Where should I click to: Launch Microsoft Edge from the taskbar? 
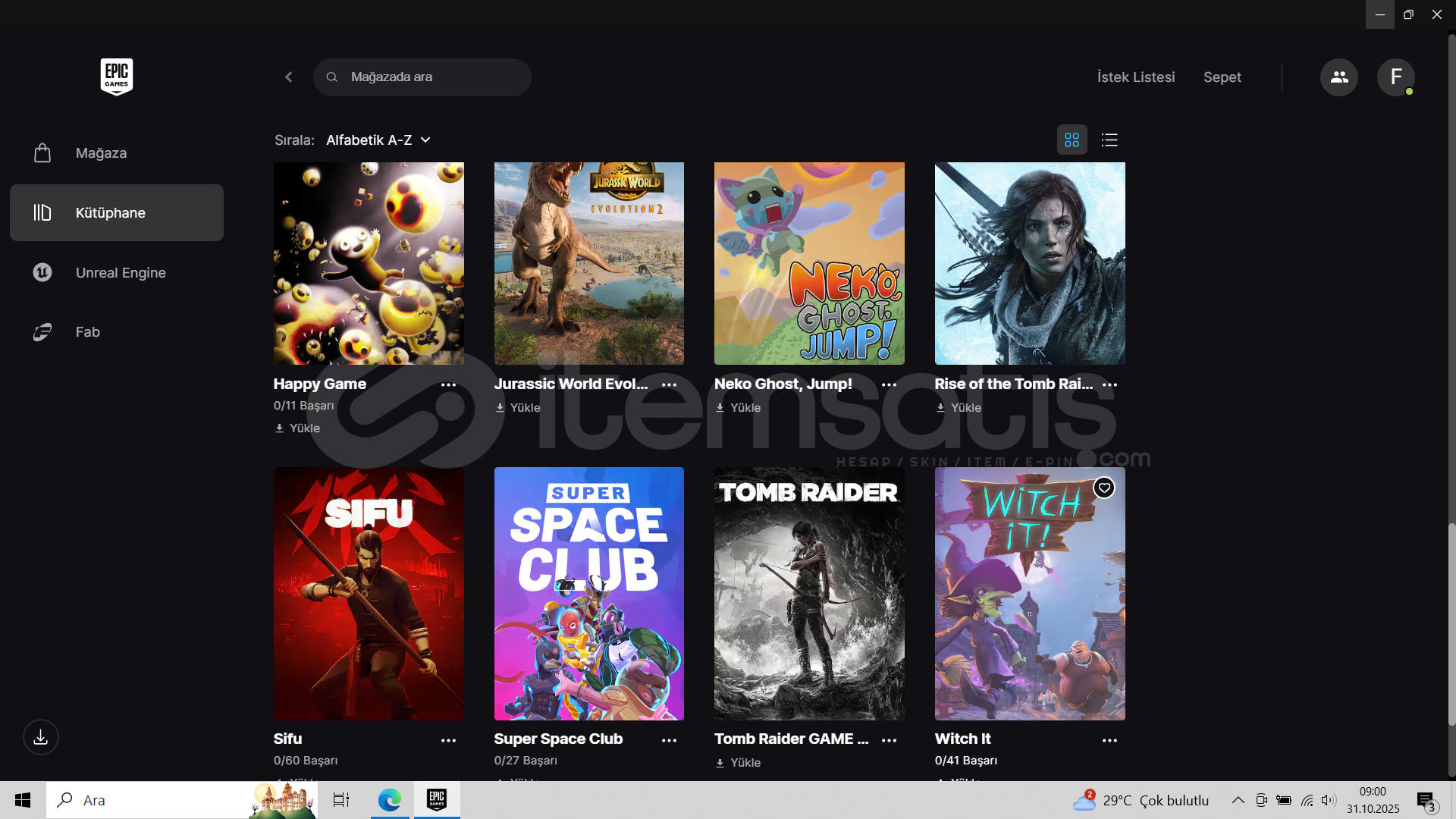point(389,799)
